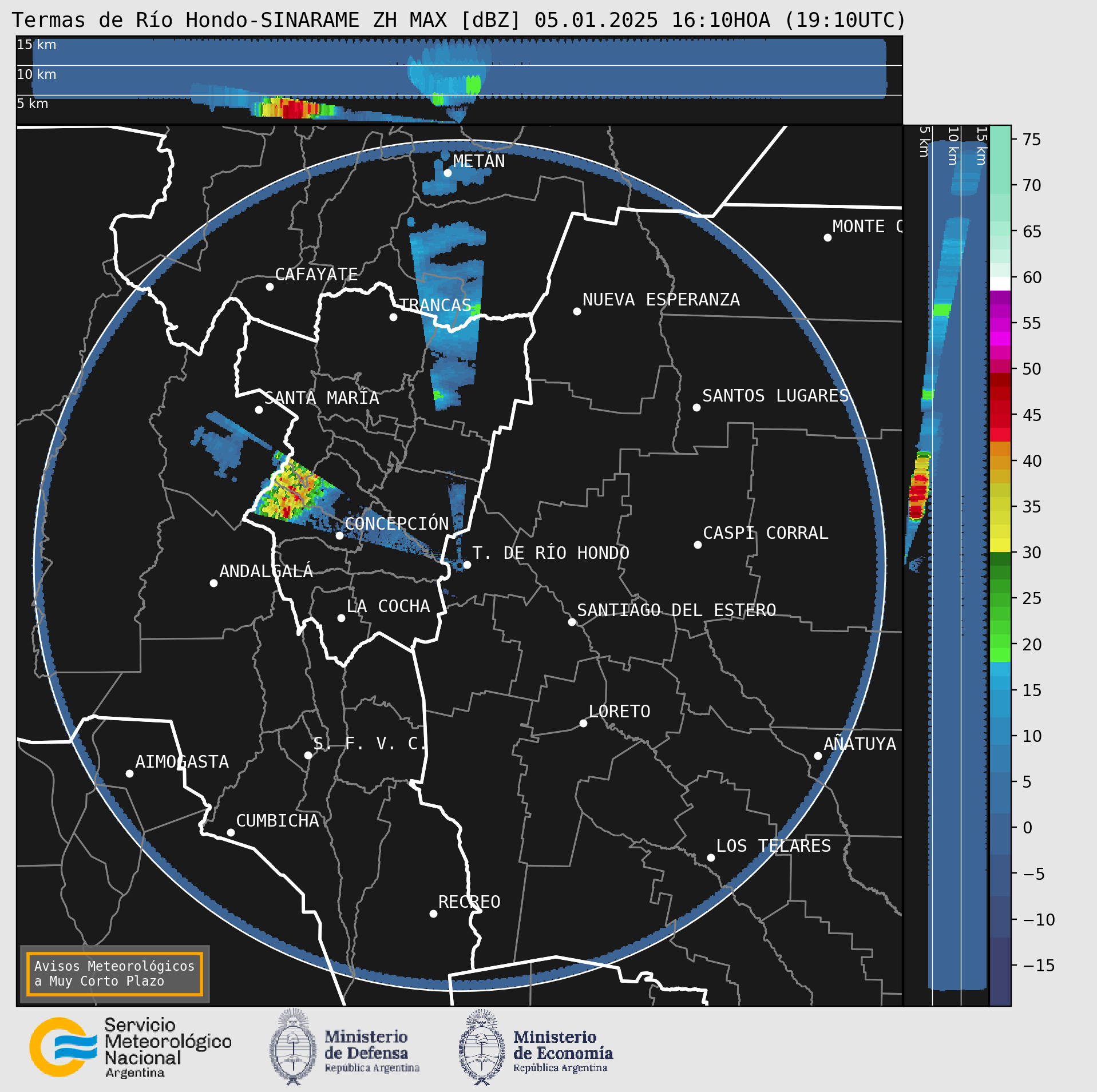
Task: Click the "15 km" label in right cross-section
Action: 981,146
